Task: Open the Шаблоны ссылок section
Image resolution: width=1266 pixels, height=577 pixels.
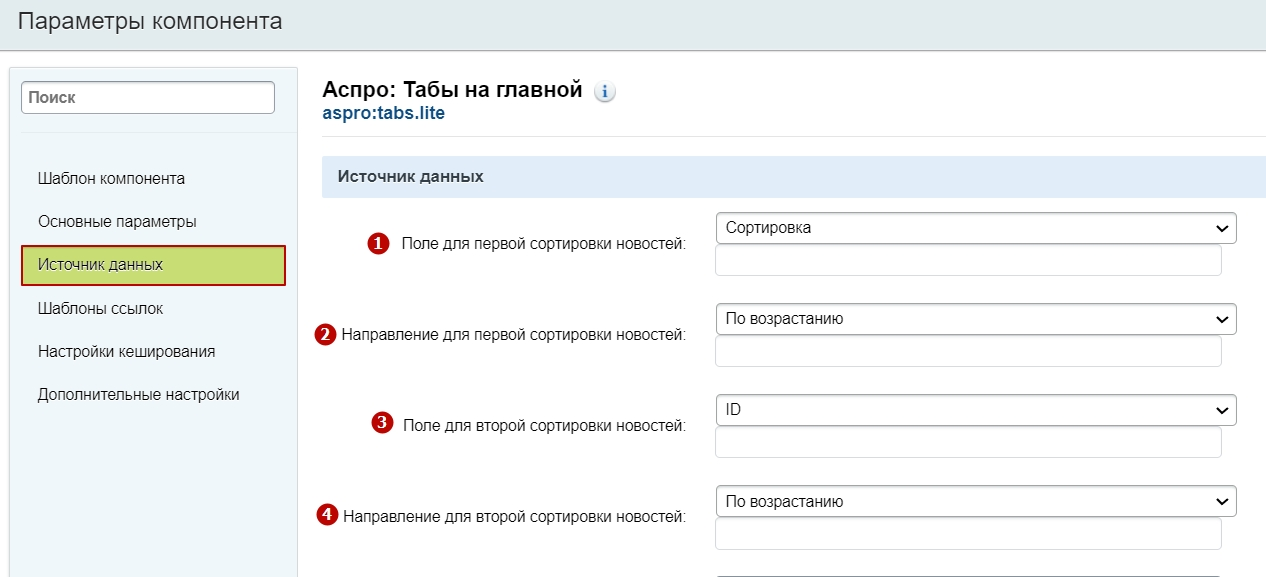Action: (100, 309)
